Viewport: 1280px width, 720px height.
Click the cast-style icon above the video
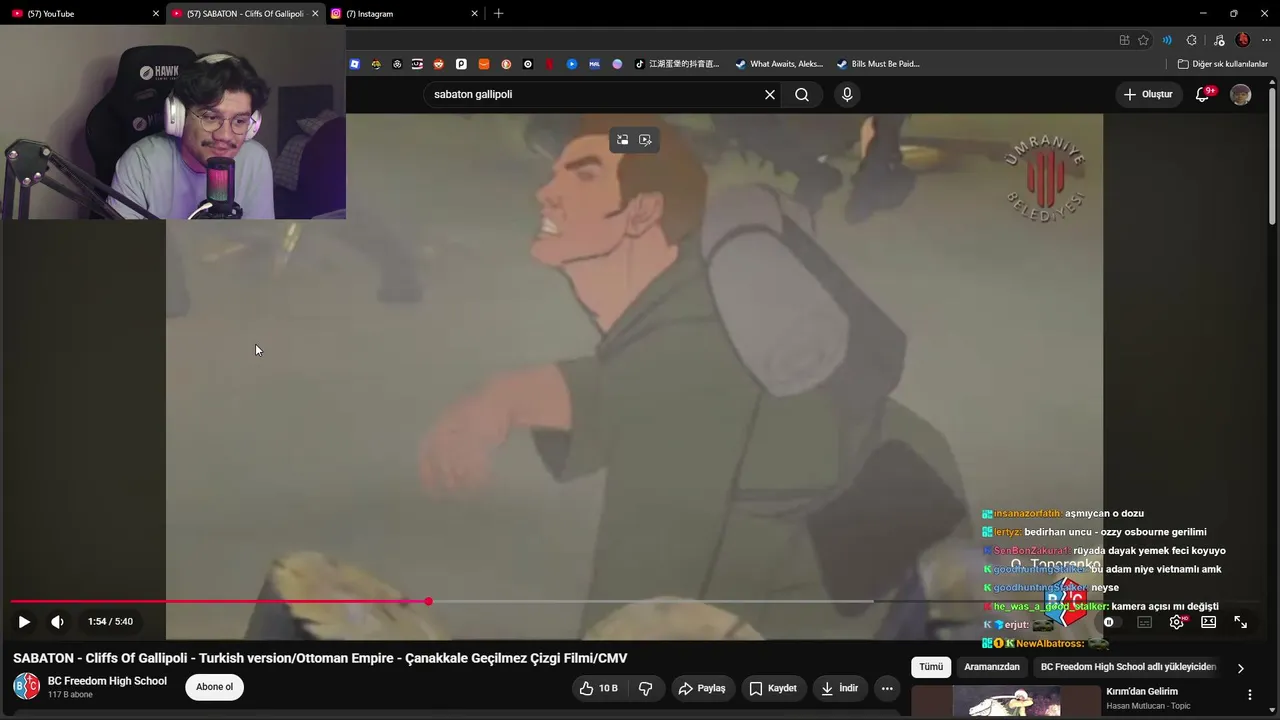click(x=645, y=140)
